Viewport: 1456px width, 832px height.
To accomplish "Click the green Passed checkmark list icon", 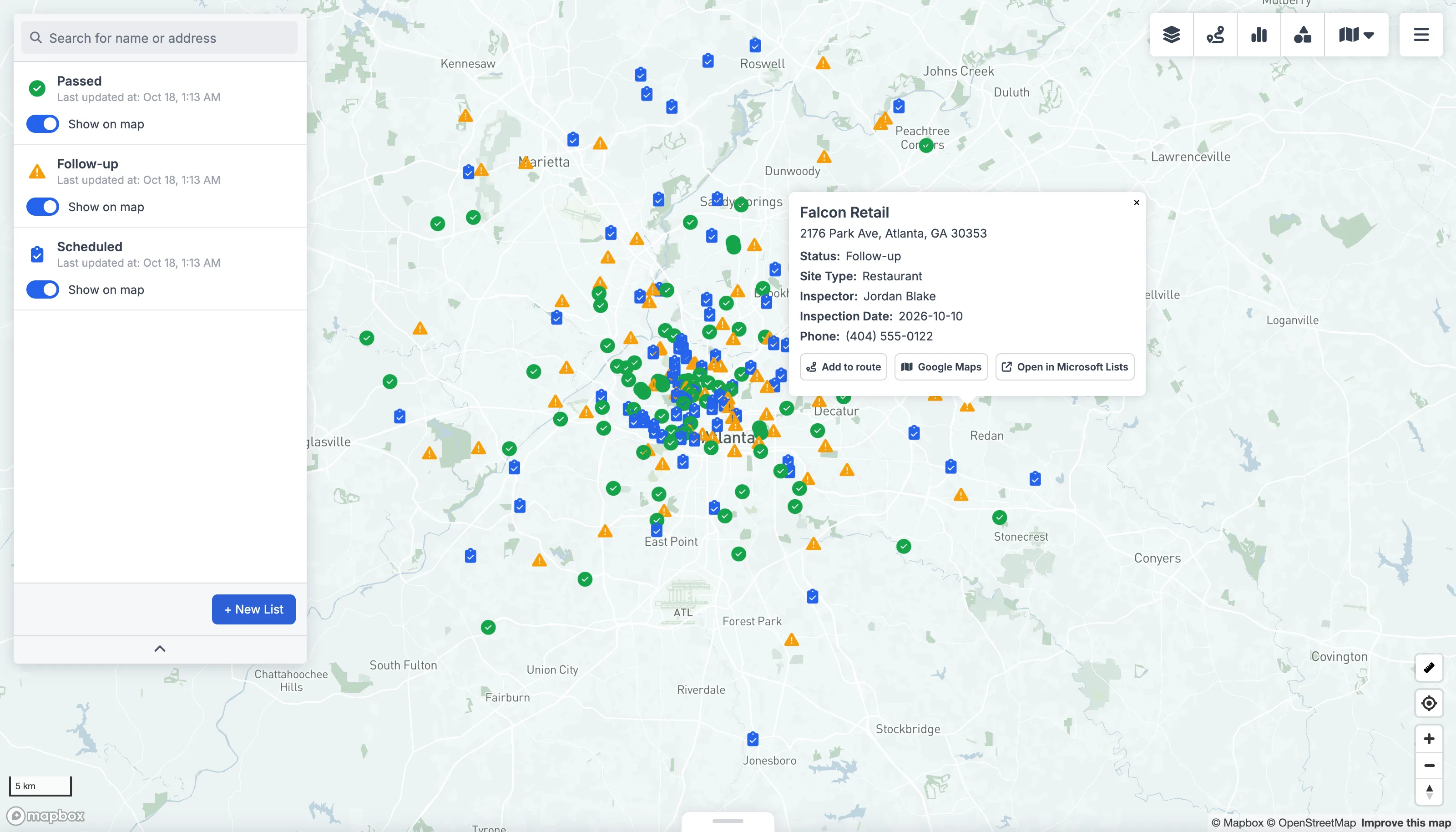I will [x=37, y=88].
